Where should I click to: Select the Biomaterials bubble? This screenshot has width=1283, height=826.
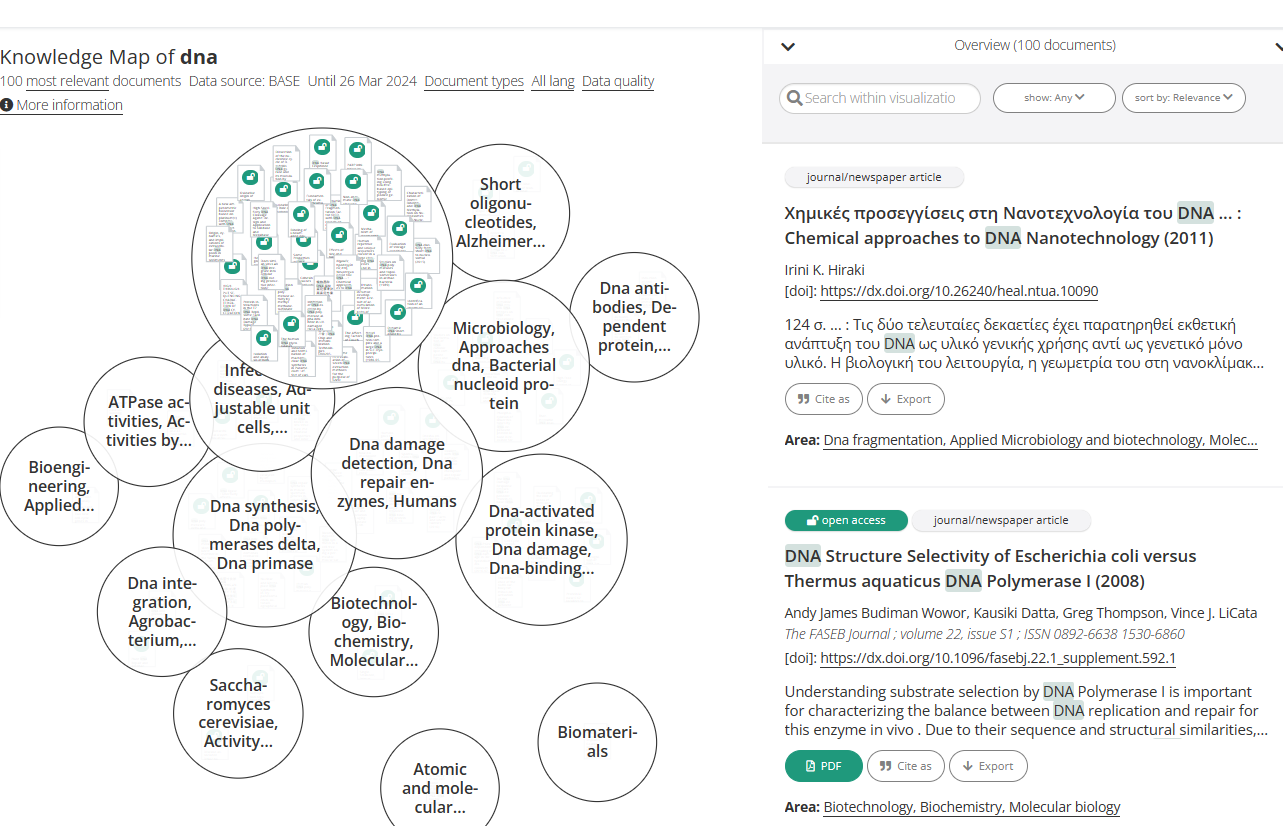pyautogui.click(x=597, y=742)
